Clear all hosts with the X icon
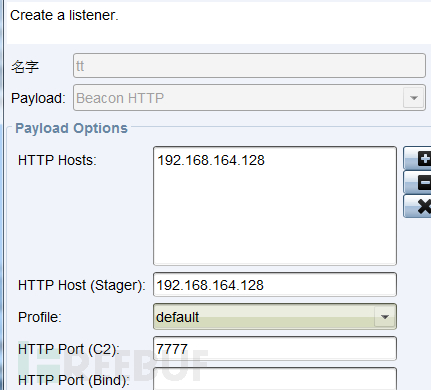Viewport: 431px width, 390px height. (x=418, y=206)
